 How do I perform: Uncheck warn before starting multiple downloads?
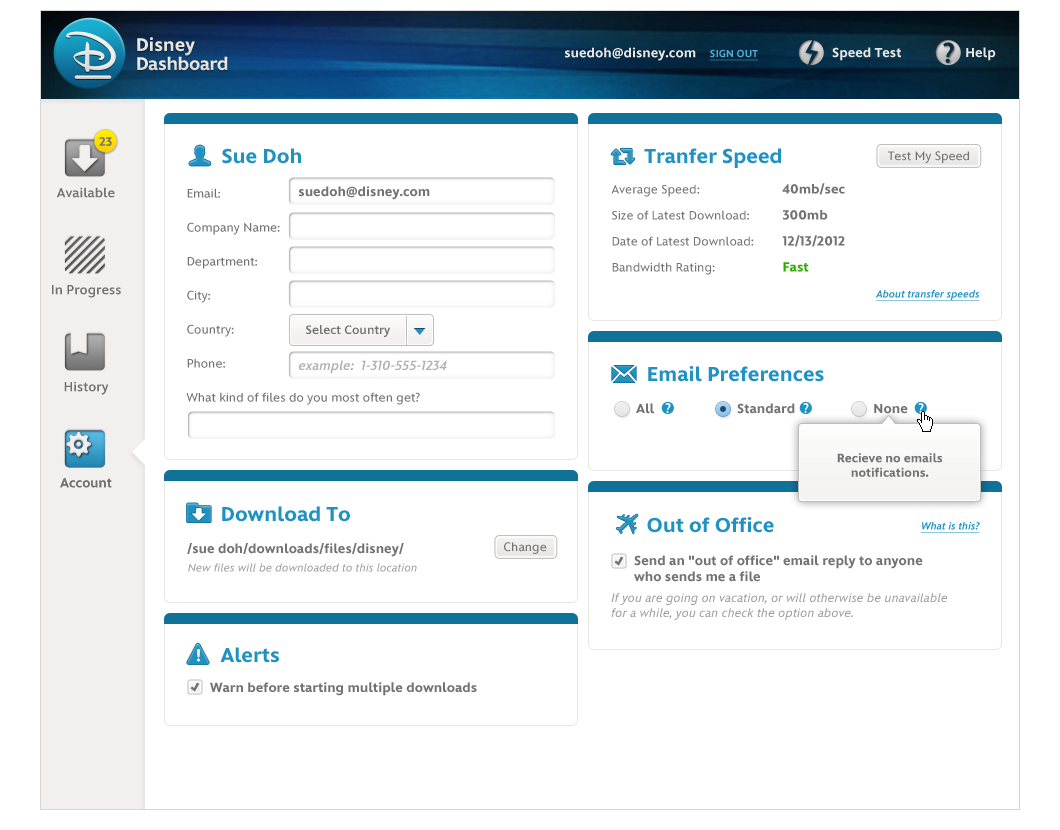[x=195, y=687]
